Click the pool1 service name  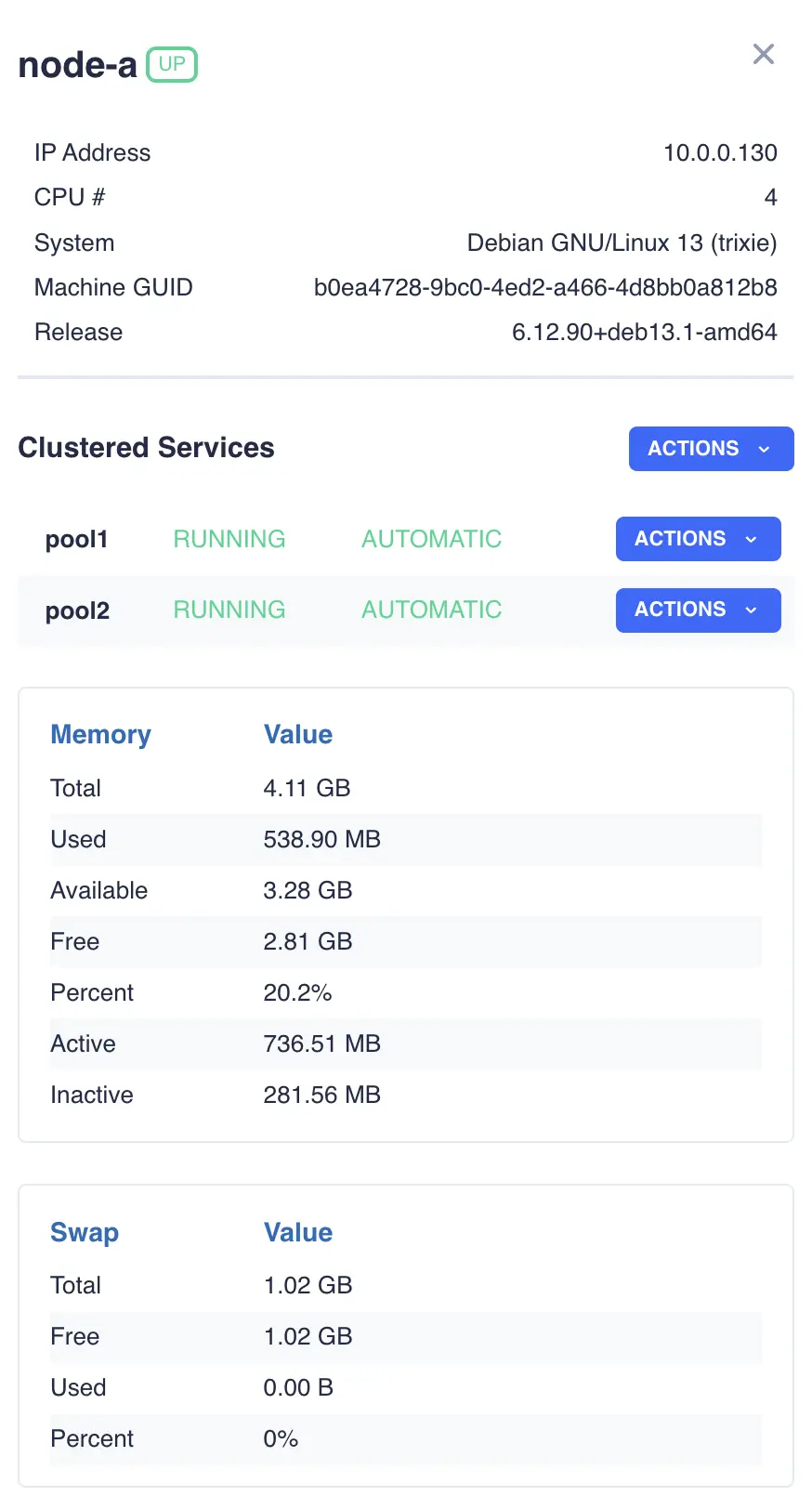click(77, 539)
